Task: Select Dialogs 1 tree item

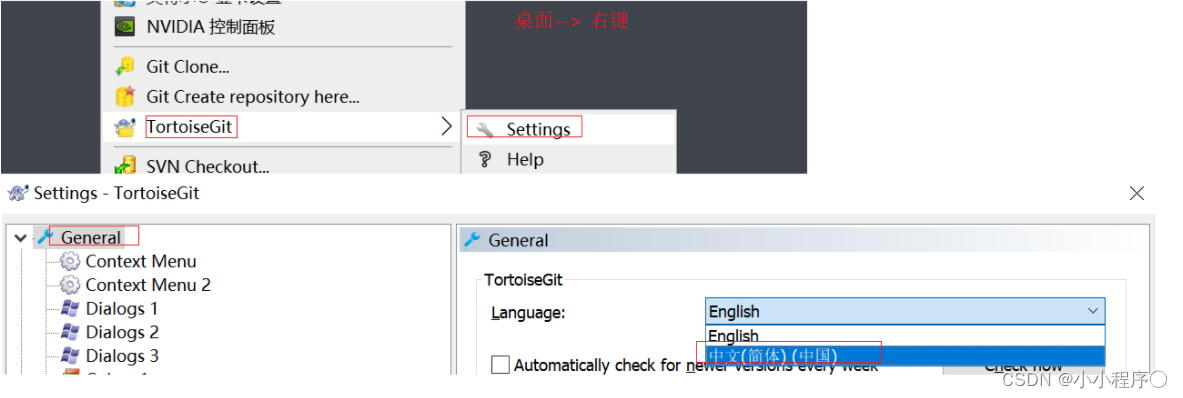Action: point(122,308)
